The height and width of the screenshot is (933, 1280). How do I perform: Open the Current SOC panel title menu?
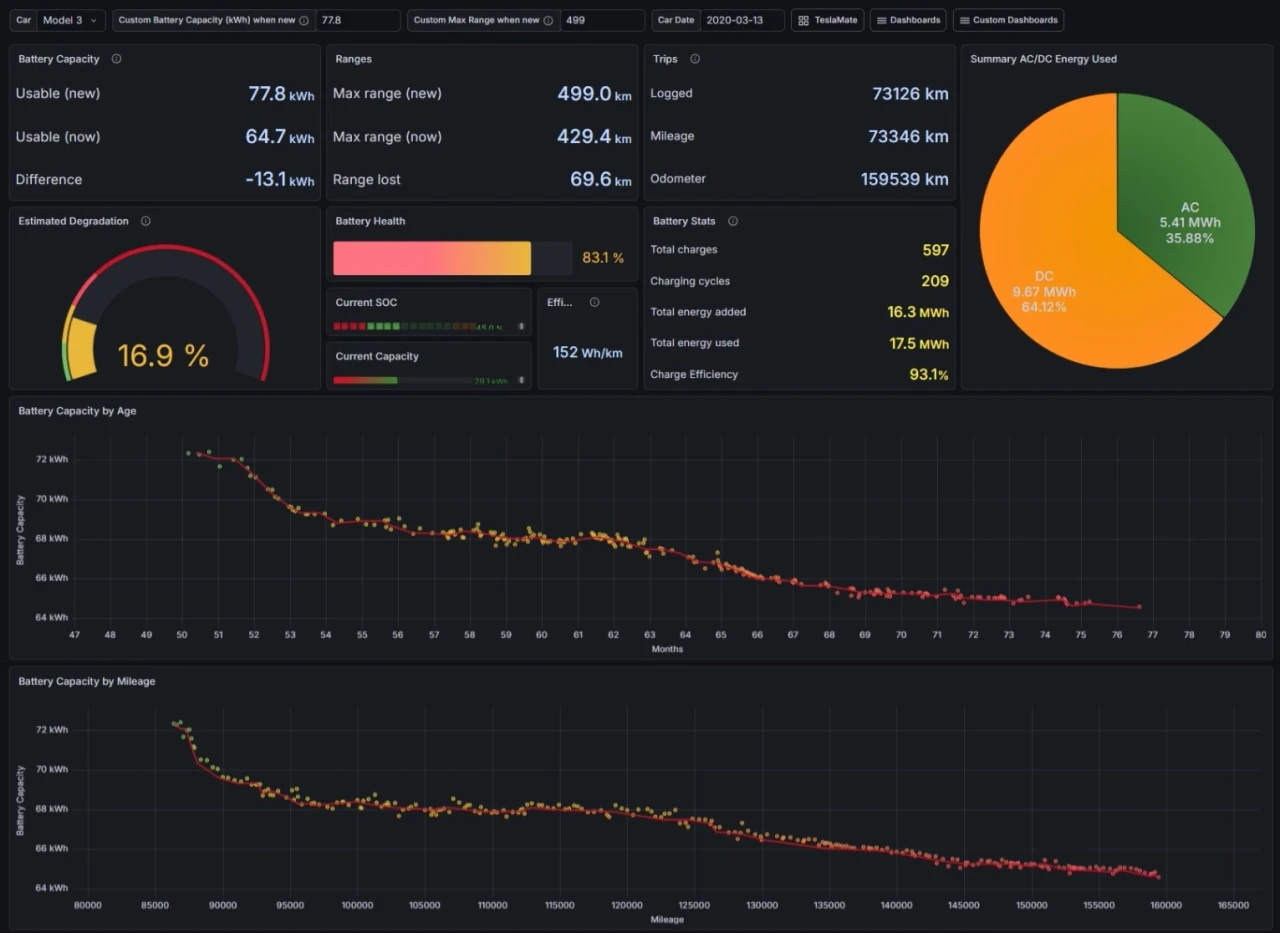(x=366, y=302)
